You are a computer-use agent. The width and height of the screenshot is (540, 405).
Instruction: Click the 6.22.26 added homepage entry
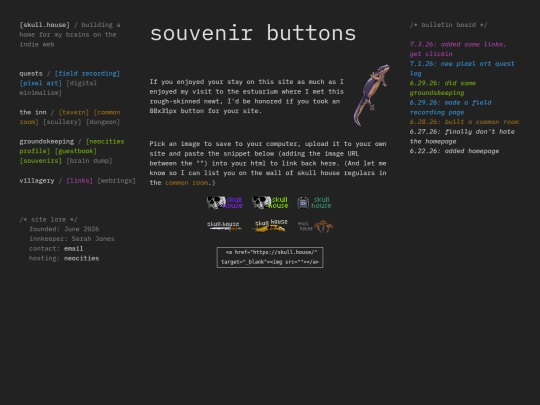pos(454,151)
